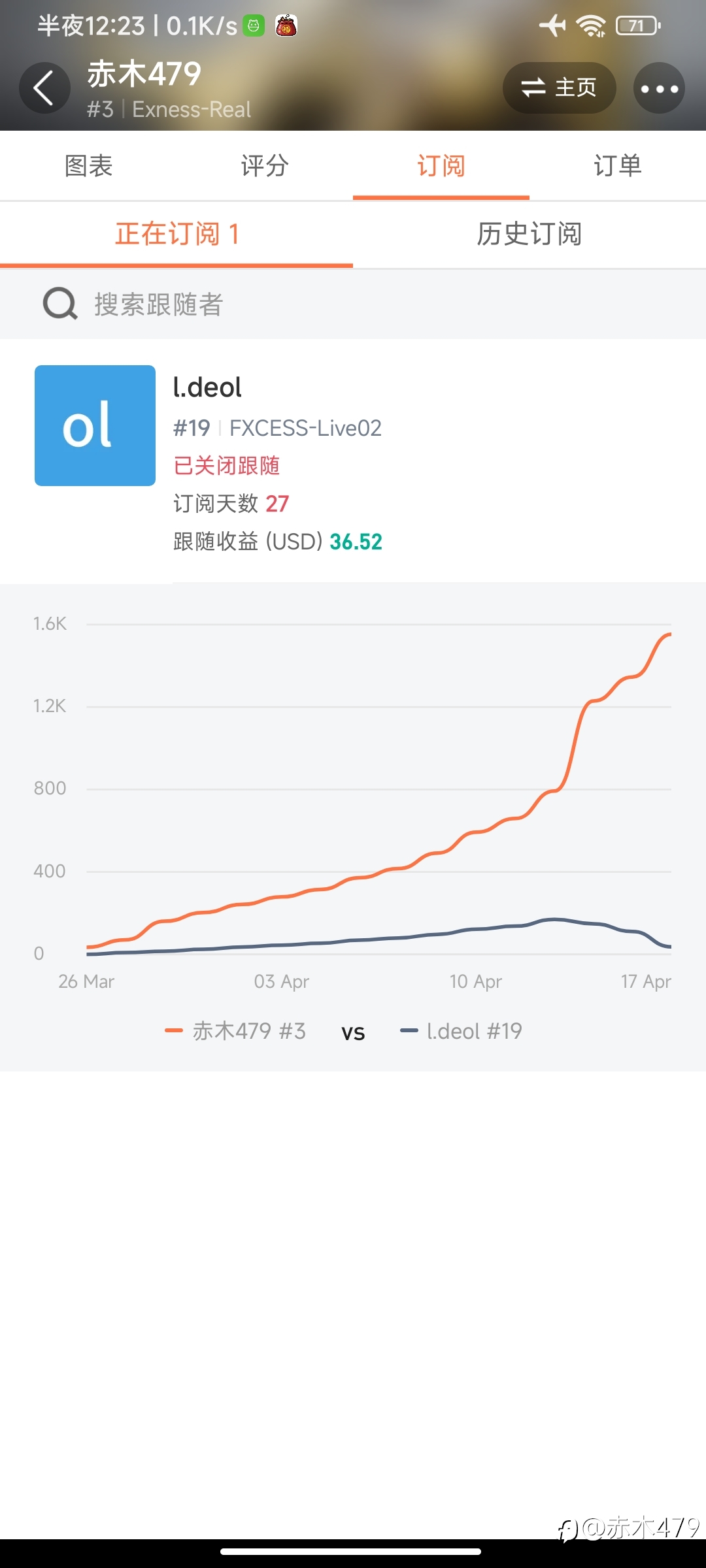Screen dimensions: 706x1568
Task: Open the l.deol avatar thumbnail
Action: coord(95,425)
